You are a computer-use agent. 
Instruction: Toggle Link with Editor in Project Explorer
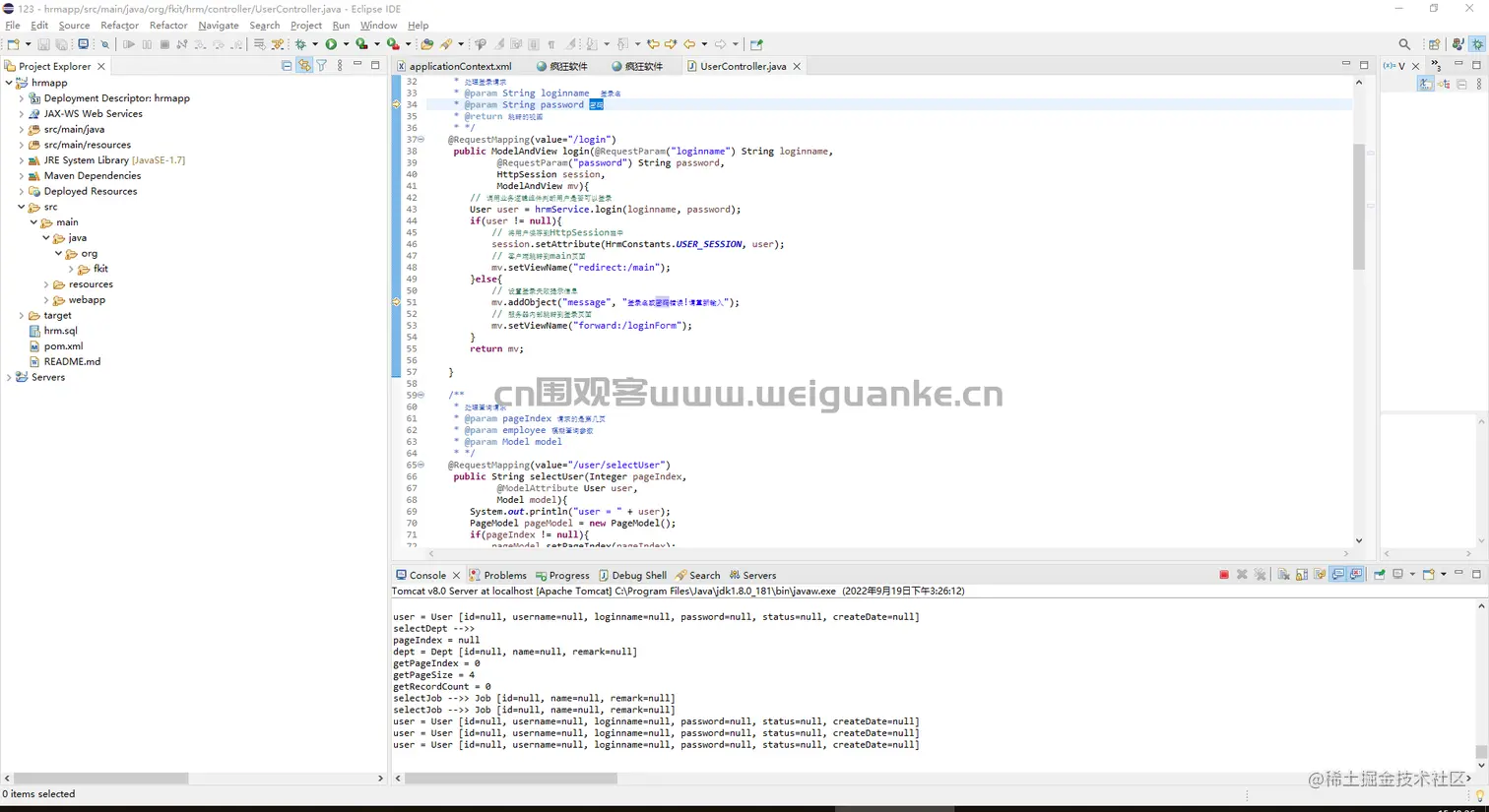[x=304, y=66]
